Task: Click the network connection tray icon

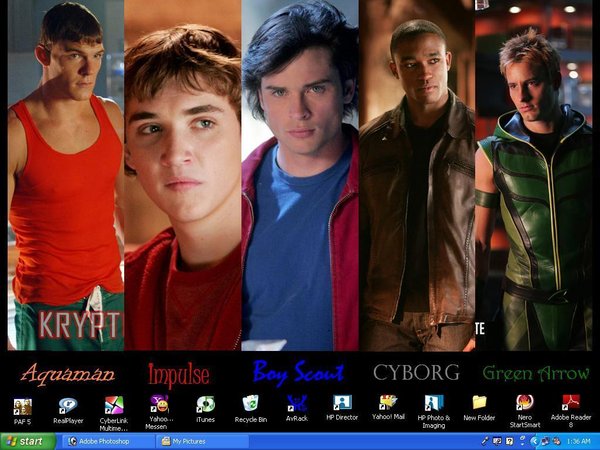Action: pyautogui.click(x=545, y=442)
